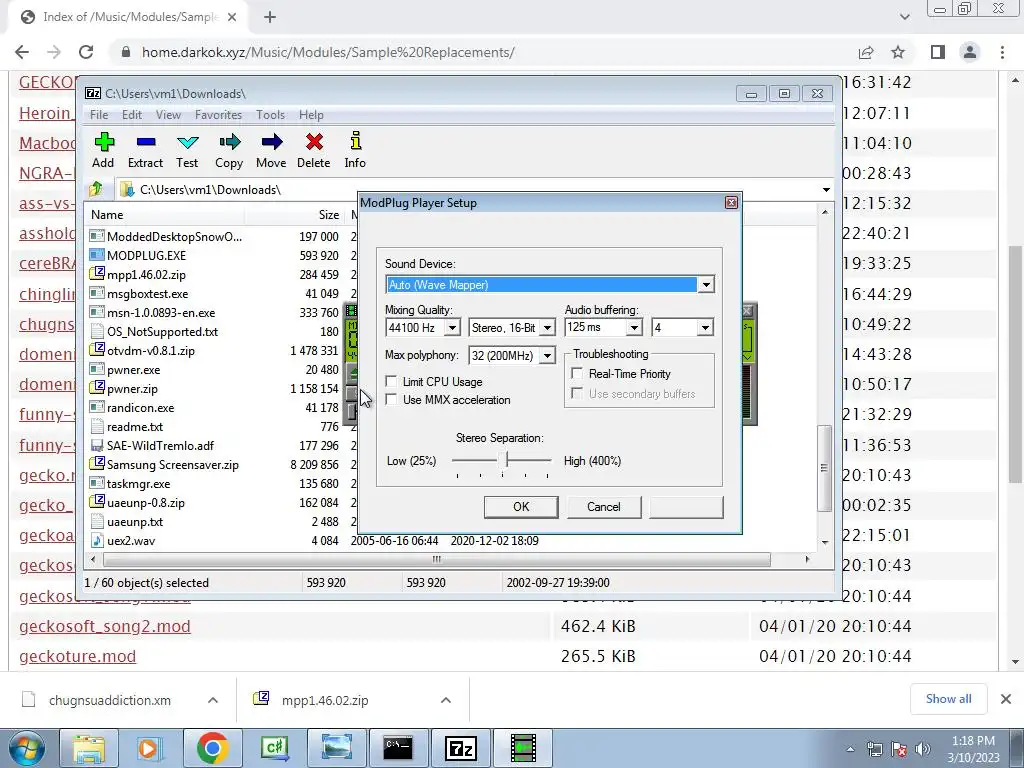Expand the 7-Zip address path dropdown
The height and width of the screenshot is (768, 1024).
pyautogui.click(x=826, y=189)
